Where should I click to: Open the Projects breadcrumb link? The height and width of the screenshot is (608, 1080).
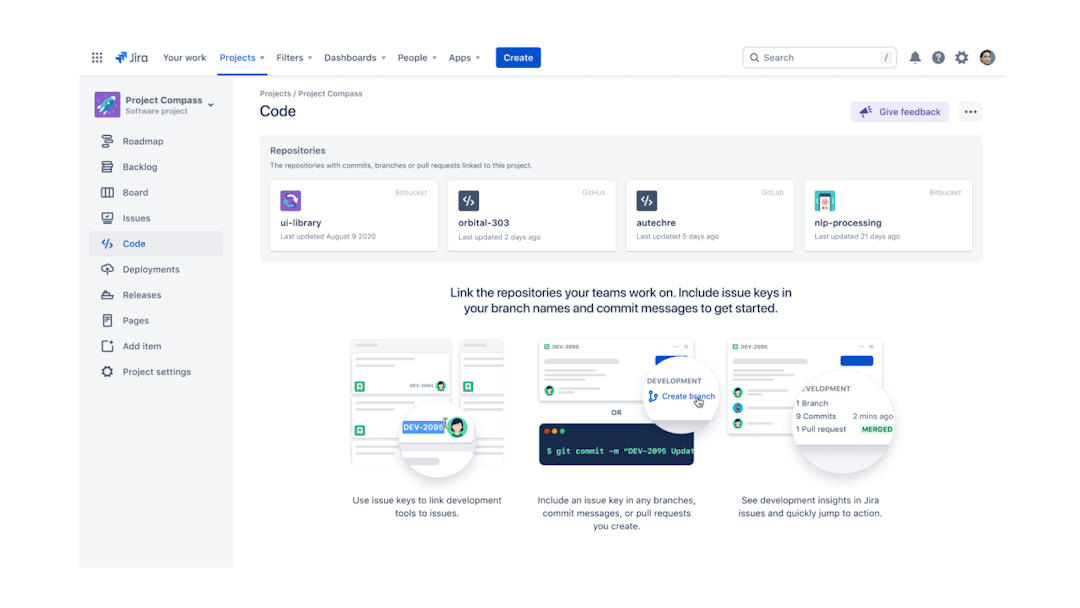click(x=275, y=92)
